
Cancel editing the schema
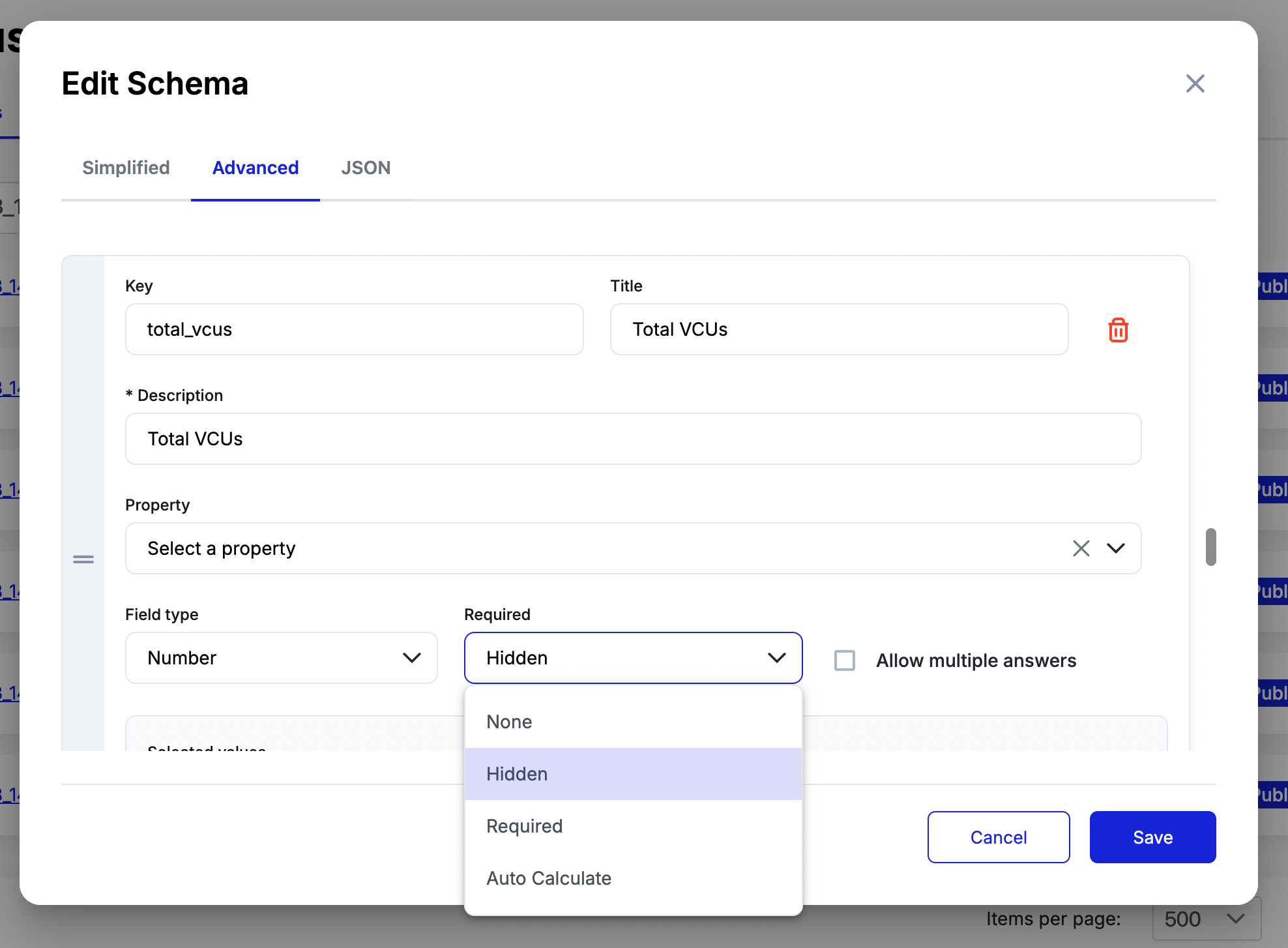[x=999, y=837]
